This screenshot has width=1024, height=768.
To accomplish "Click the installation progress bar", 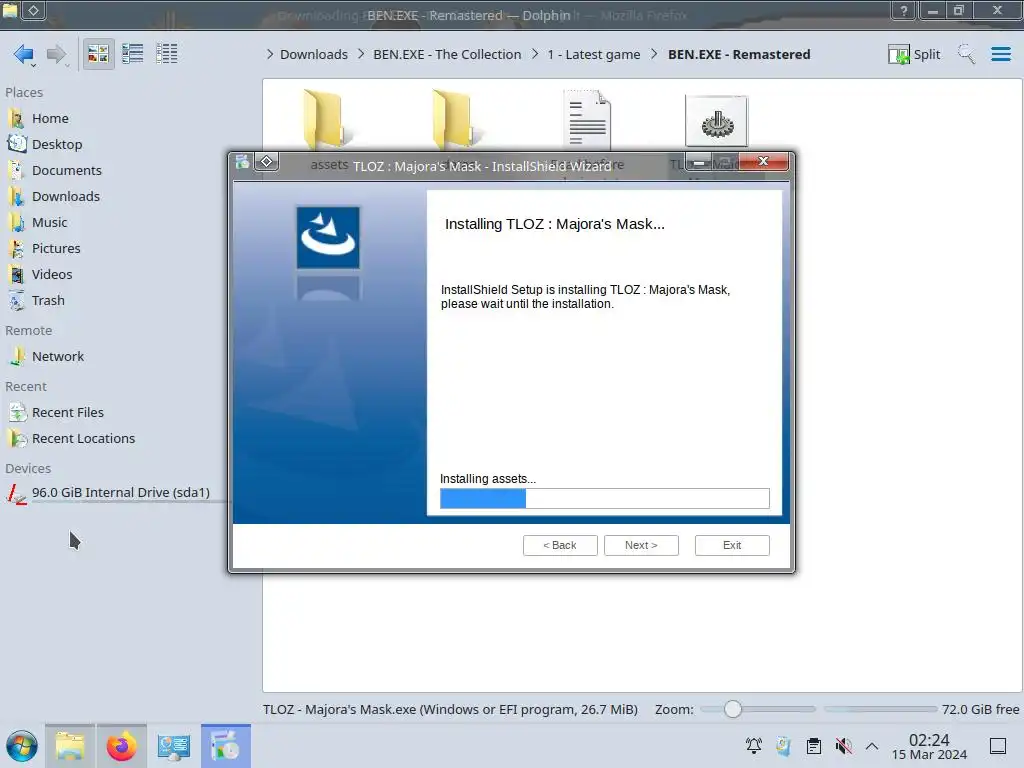I will click(604, 498).
